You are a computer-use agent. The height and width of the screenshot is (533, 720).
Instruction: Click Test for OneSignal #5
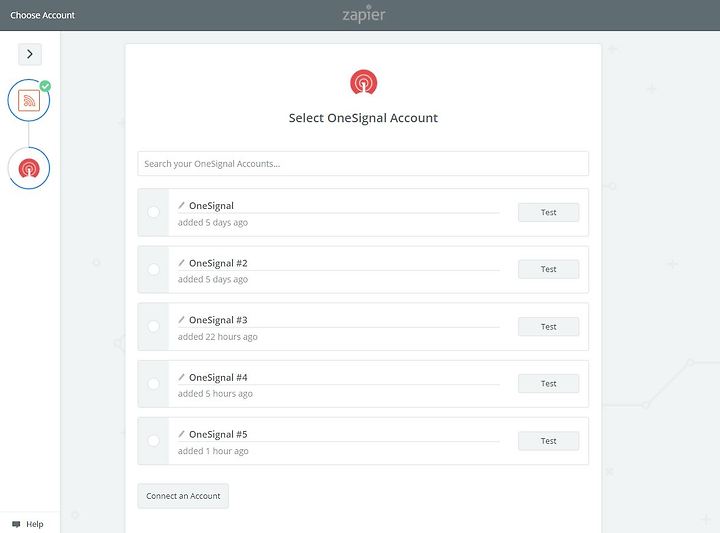click(548, 441)
